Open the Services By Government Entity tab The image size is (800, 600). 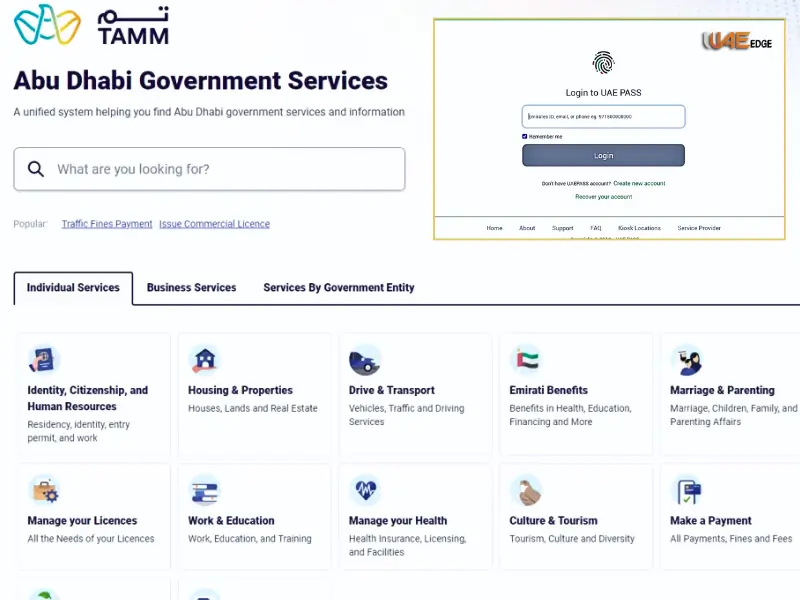(338, 287)
